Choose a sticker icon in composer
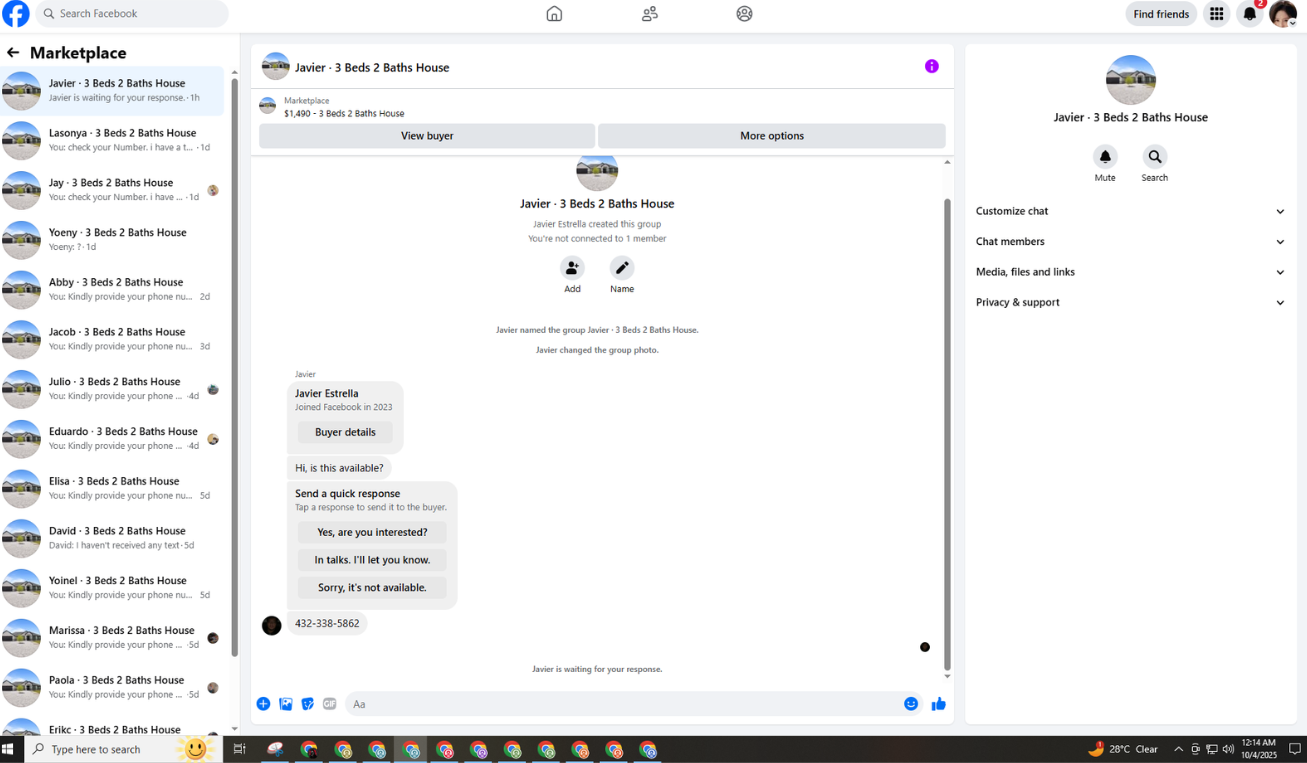The width and height of the screenshot is (1307, 763). tap(308, 704)
